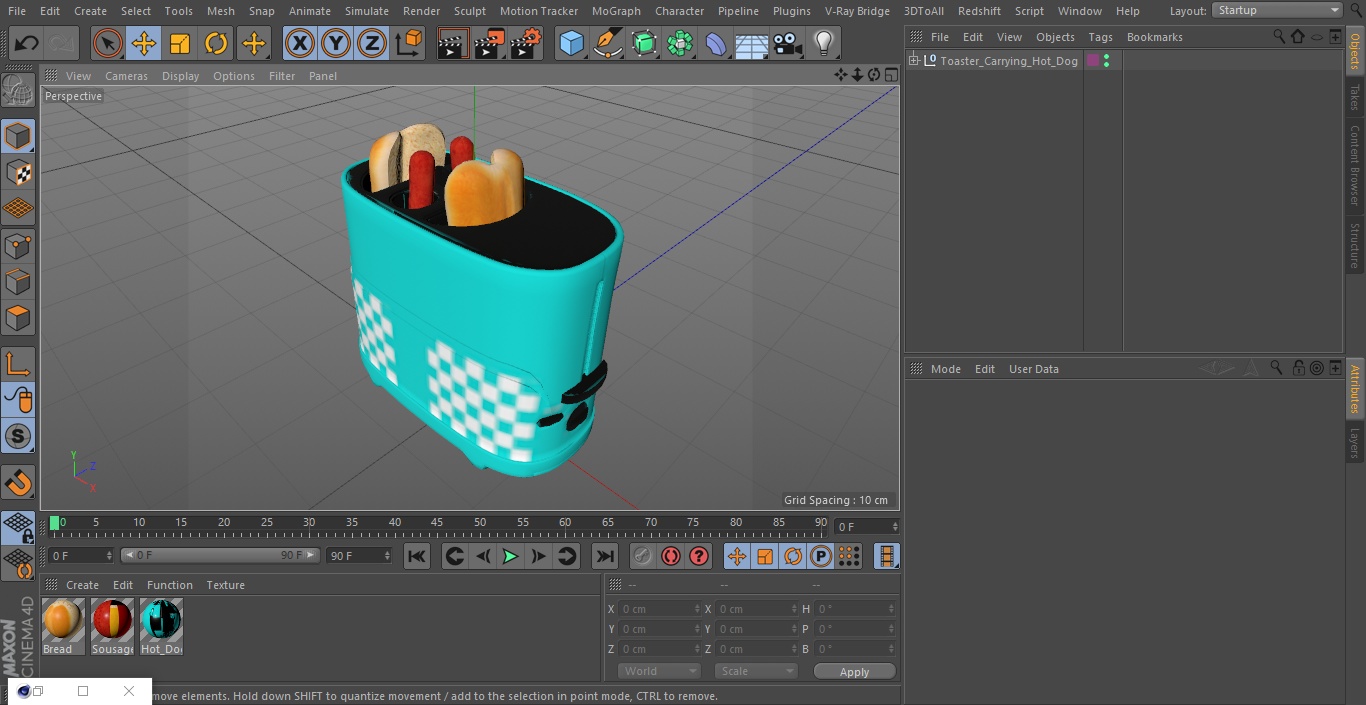Click the Record Active Objects button
This screenshot has width=1366, height=705.
[x=643, y=556]
